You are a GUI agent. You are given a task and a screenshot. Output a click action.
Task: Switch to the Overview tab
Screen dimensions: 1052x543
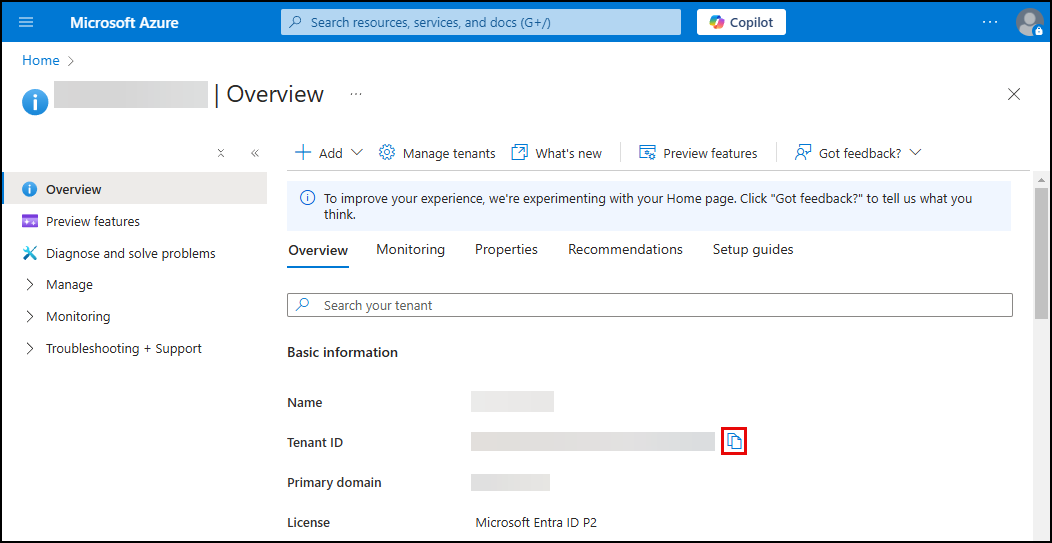318,250
